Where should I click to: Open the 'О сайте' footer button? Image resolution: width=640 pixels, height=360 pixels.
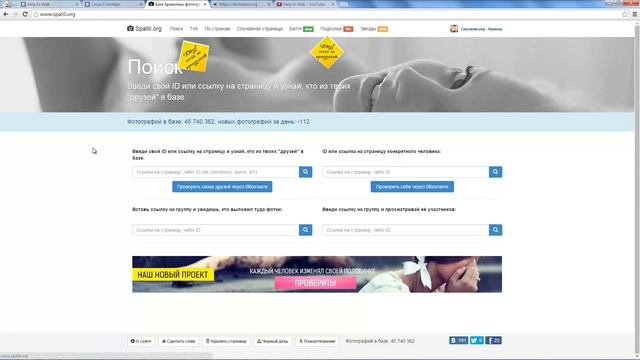click(x=141, y=341)
